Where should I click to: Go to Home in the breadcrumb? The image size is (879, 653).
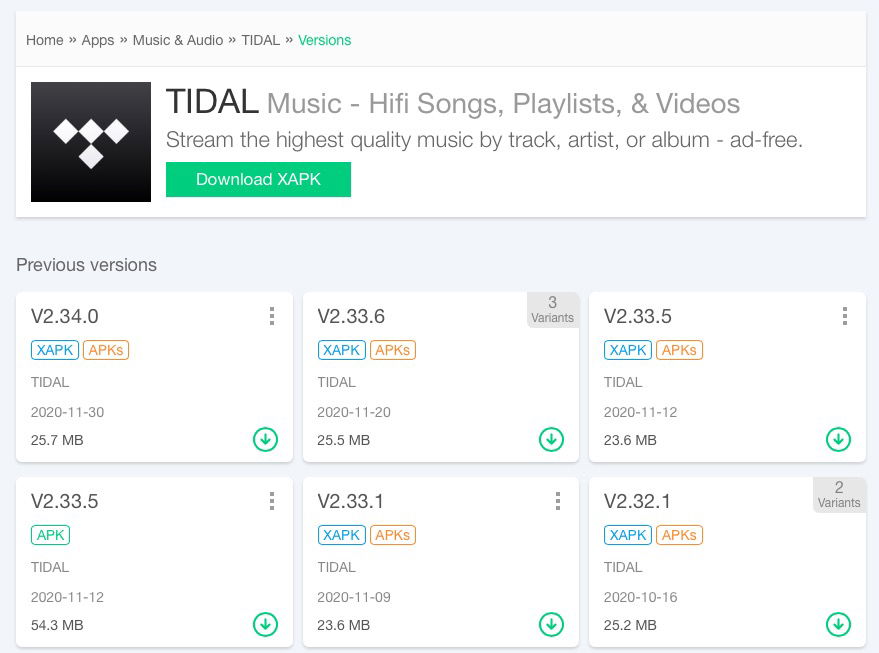[45, 40]
